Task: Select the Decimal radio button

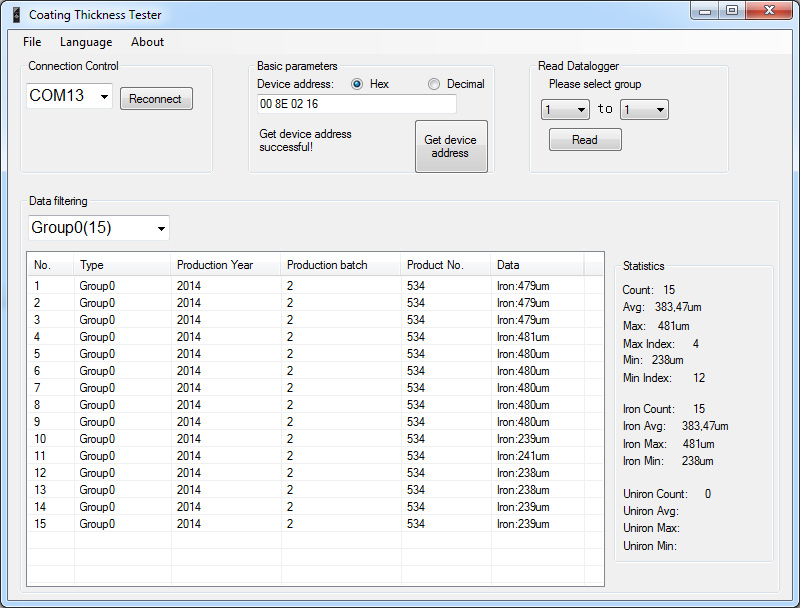Action: pos(434,84)
